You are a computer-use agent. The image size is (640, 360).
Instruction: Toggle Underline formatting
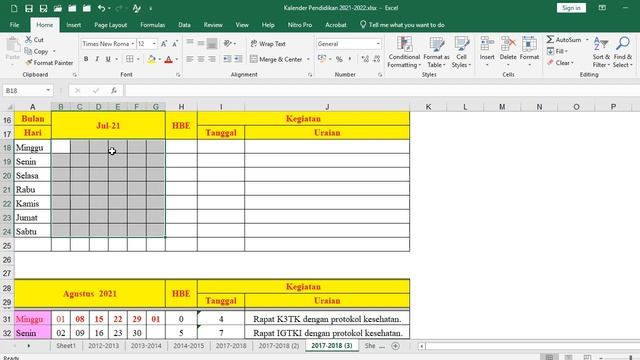coord(108,59)
